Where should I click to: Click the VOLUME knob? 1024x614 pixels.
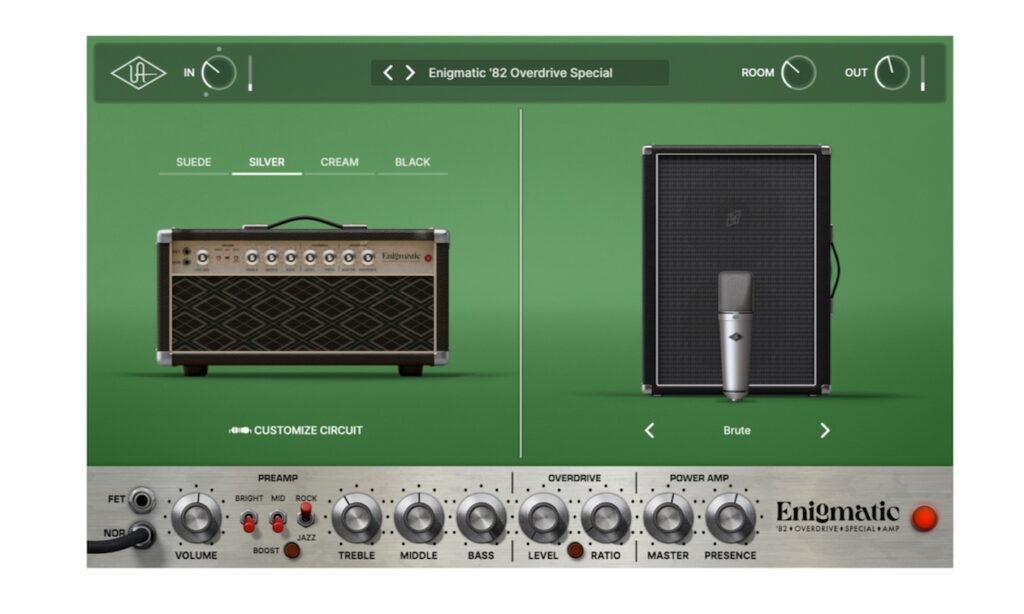pyautogui.click(x=196, y=518)
